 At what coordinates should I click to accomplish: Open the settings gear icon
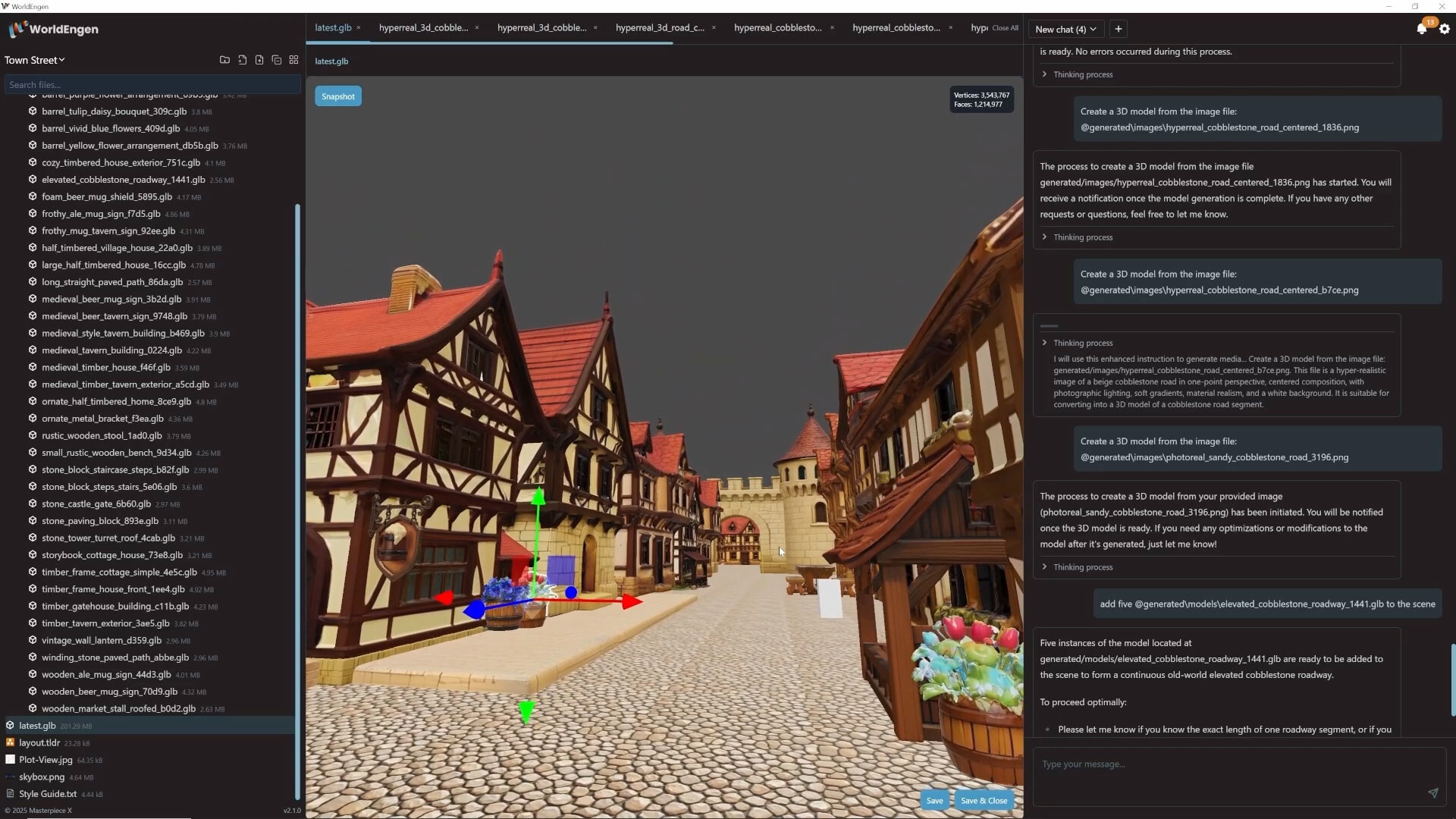(1445, 29)
